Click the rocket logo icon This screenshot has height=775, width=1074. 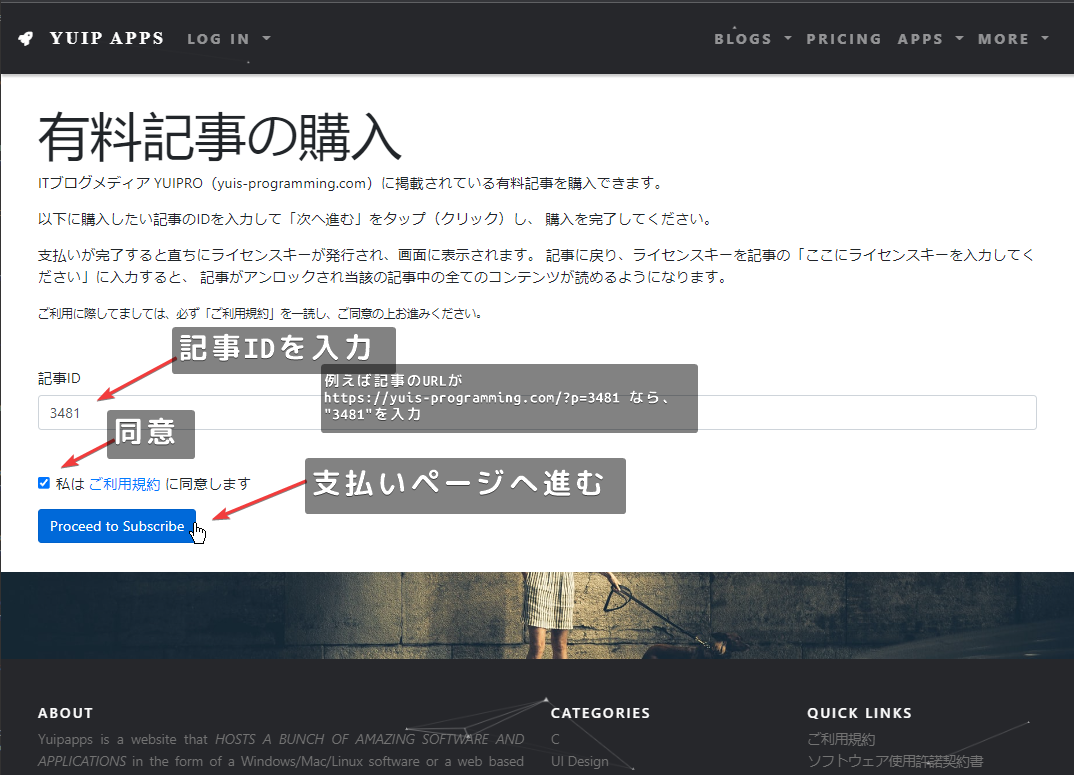[26, 39]
